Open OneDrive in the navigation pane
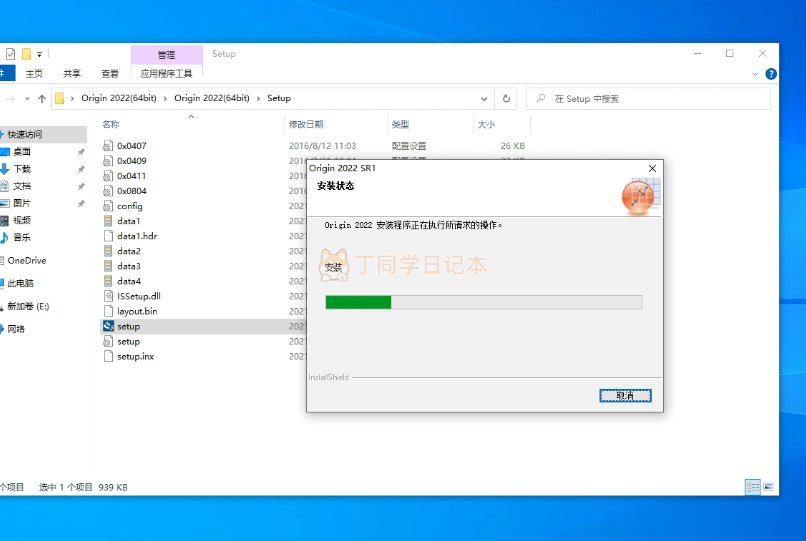This screenshot has width=806, height=541. click(27, 260)
